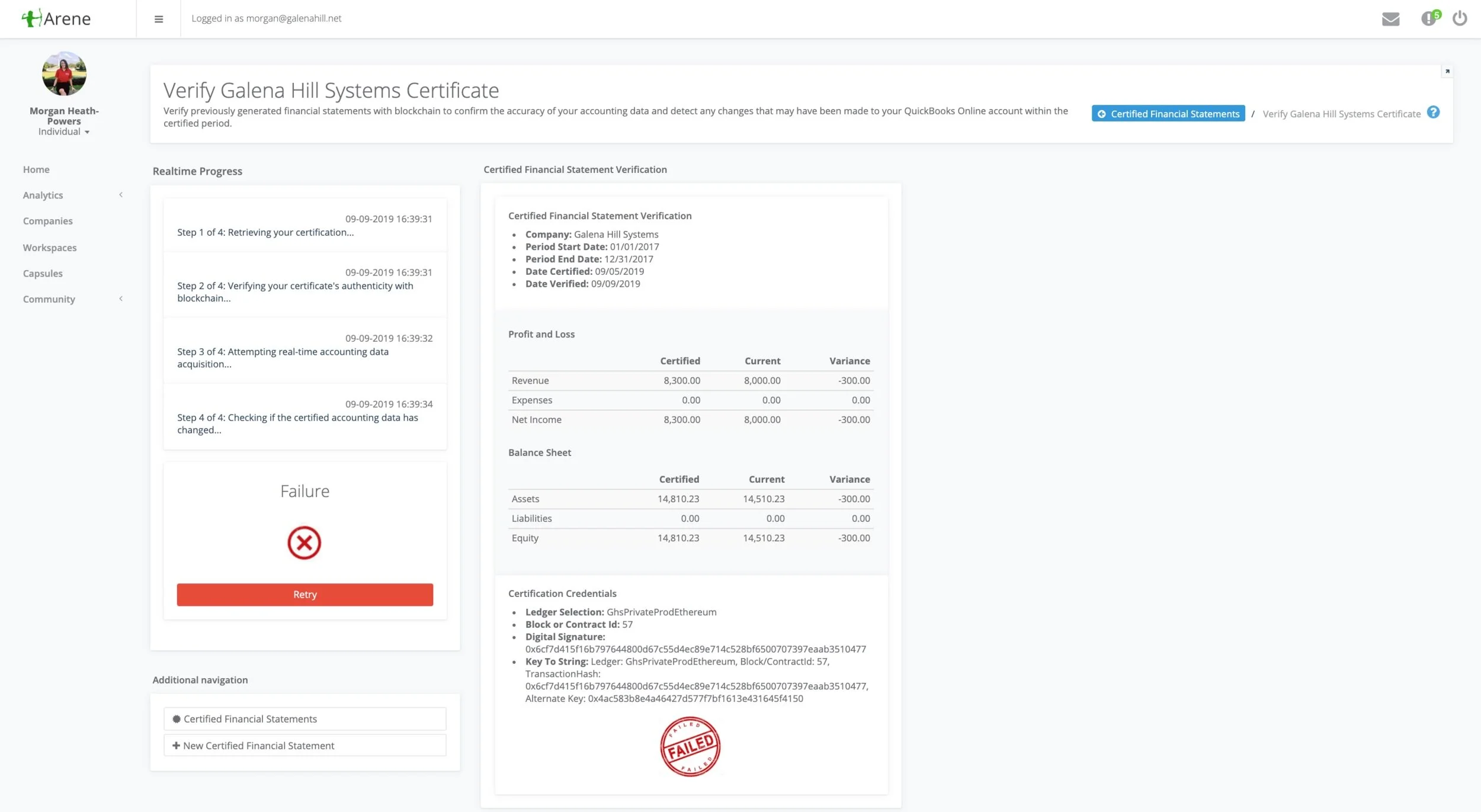Image resolution: width=1481 pixels, height=812 pixels.
Task: Click Additional navigation heading
Action: (200, 680)
